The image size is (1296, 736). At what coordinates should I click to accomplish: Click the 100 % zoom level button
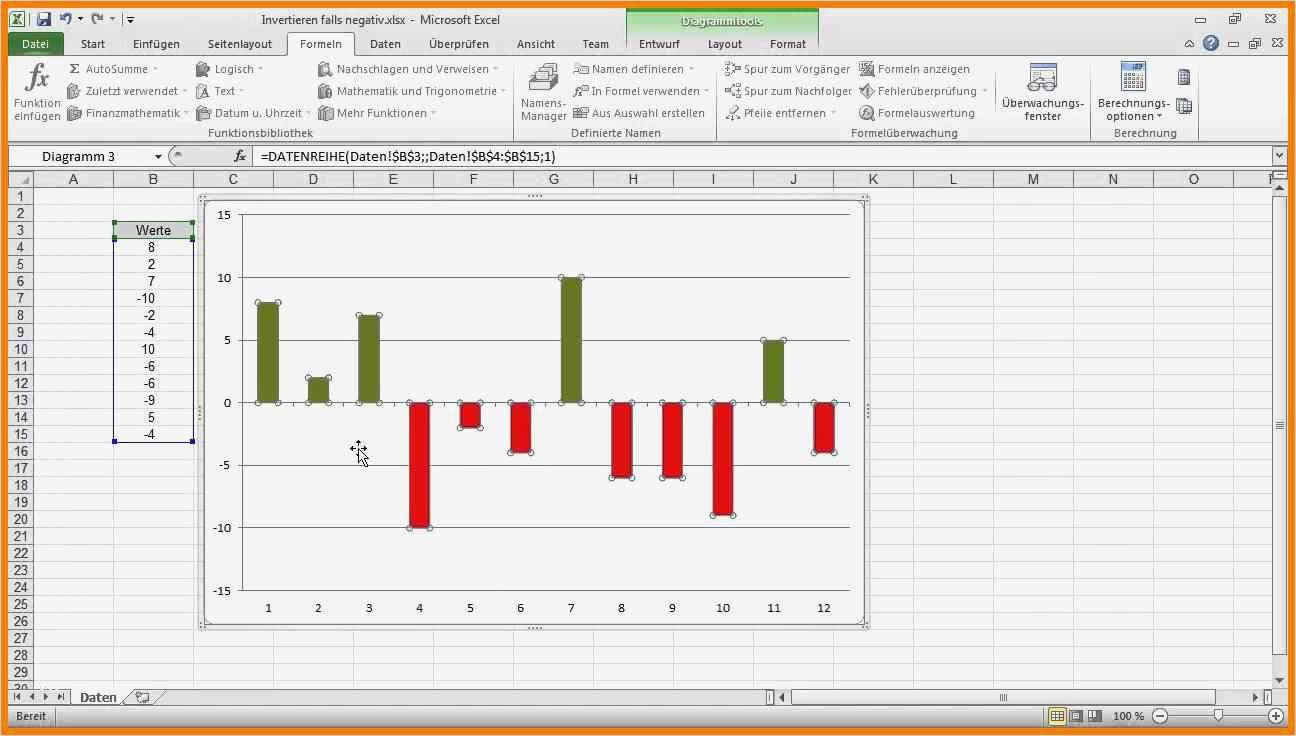1128,716
